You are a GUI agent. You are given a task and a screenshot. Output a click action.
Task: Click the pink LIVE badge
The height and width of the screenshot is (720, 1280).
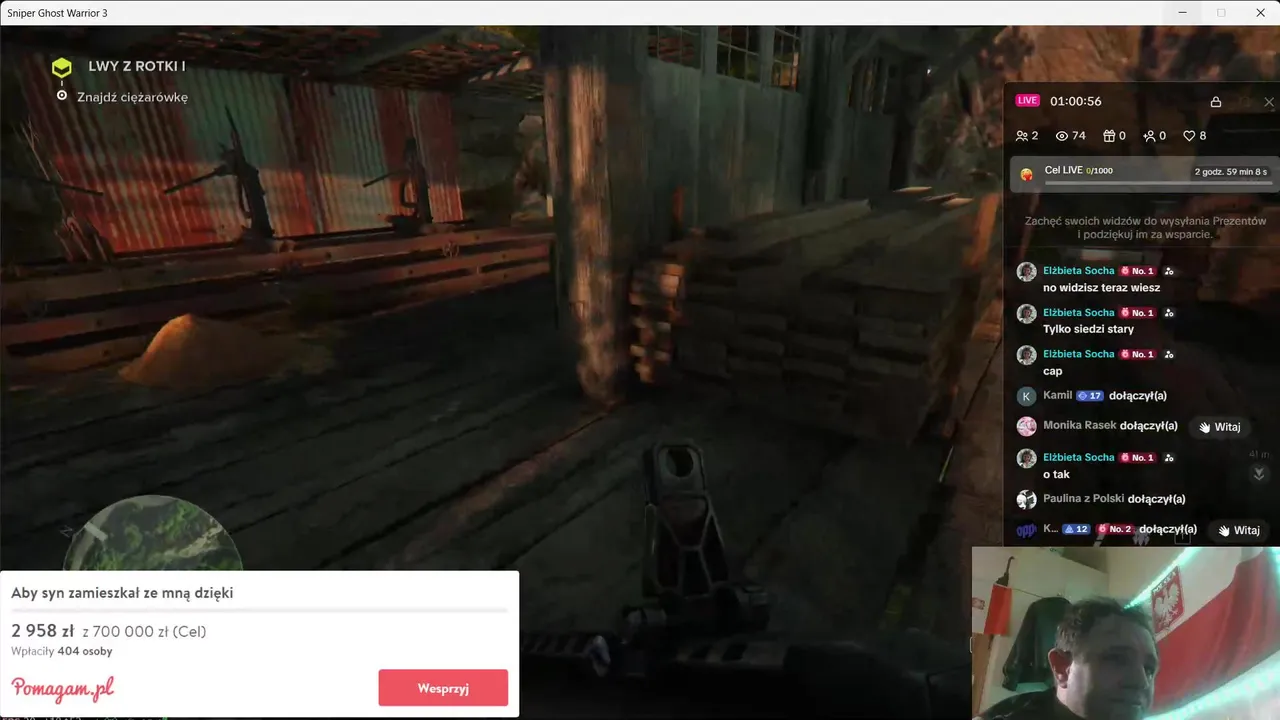[1028, 101]
